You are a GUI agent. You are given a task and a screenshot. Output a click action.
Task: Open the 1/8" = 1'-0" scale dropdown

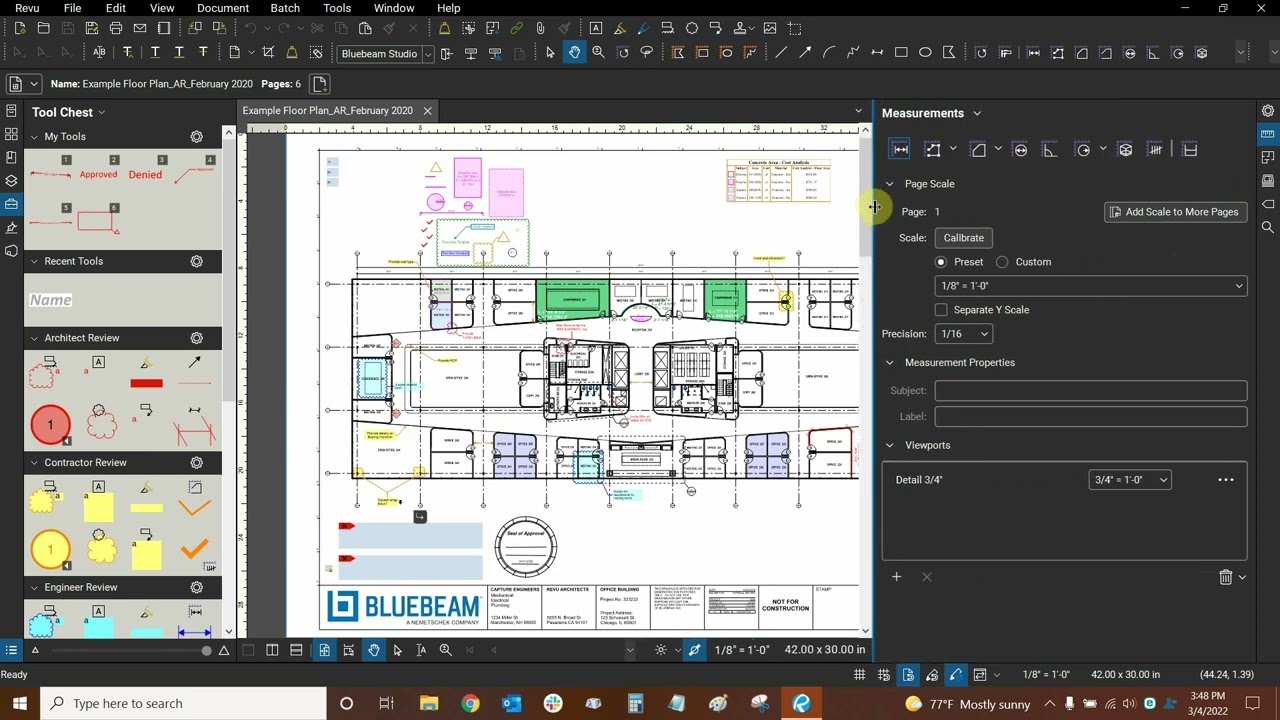pyautogui.click(x=1090, y=285)
